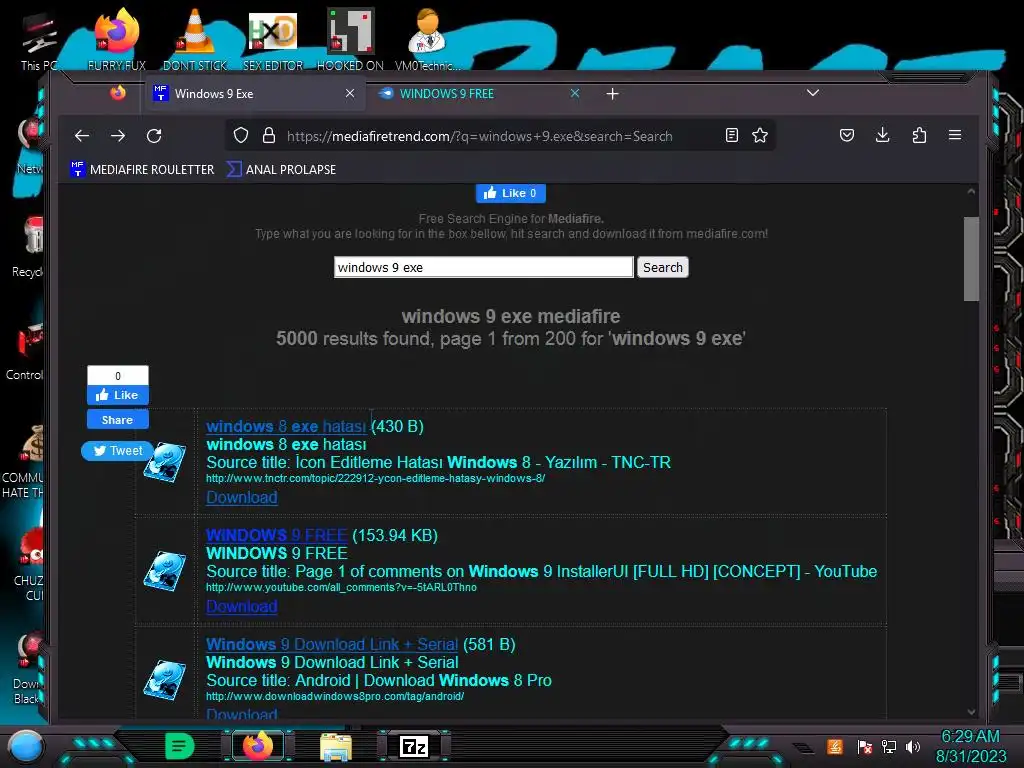Image resolution: width=1024 pixels, height=768 pixels.
Task: Open 7-Zip from the taskbar
Action: click(x=414, y=746)
